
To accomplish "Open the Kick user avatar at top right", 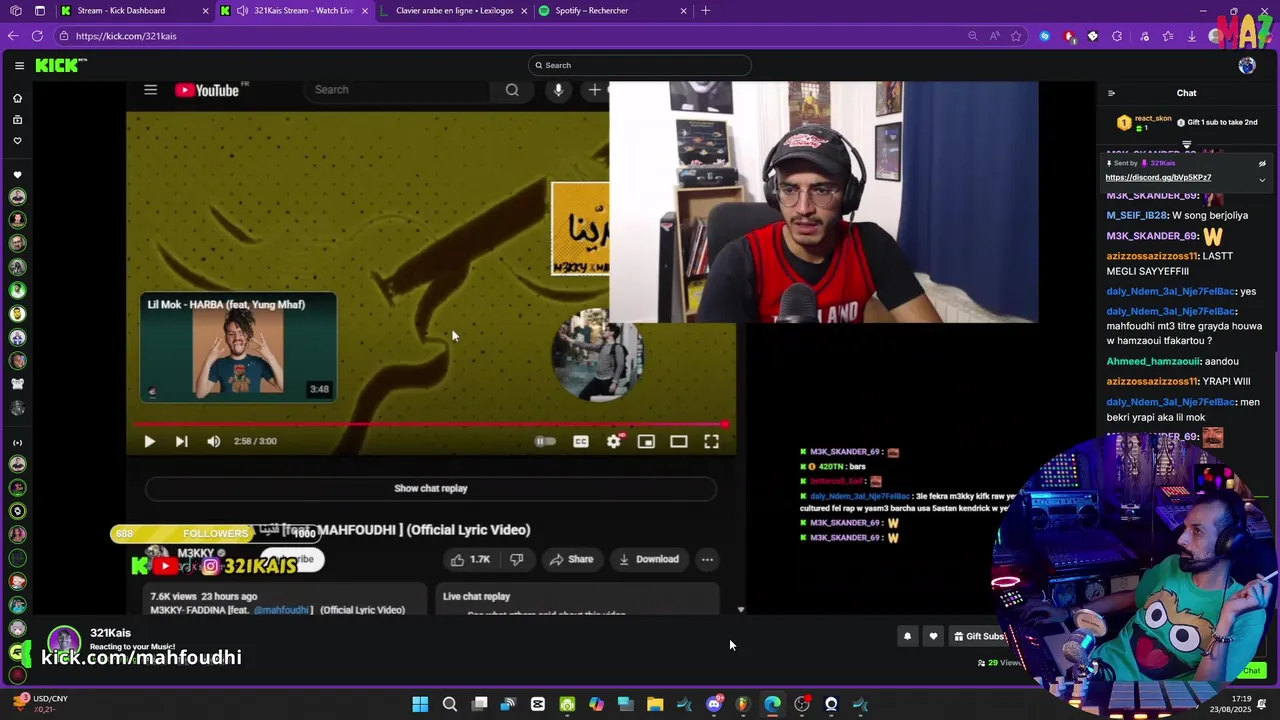I will click(x=1246, y=66).
